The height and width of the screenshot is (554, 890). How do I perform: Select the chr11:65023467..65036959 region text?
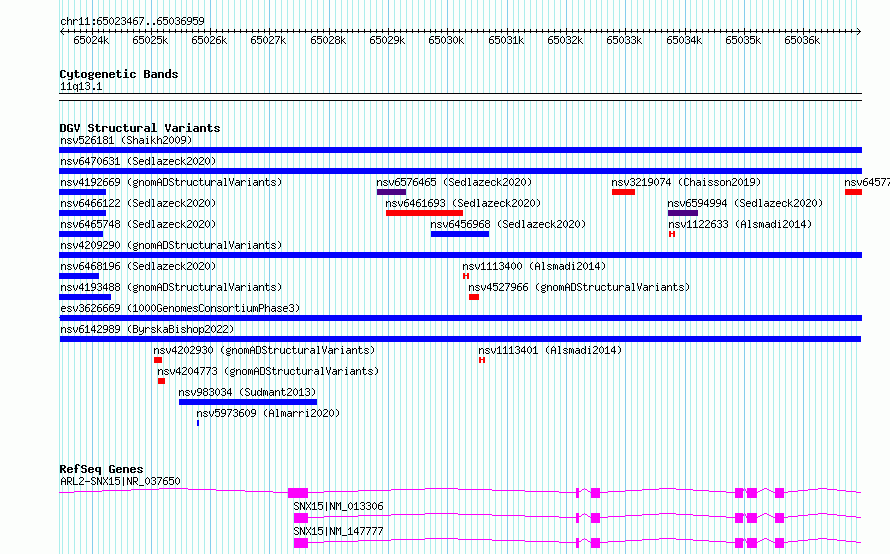(132, 21)
